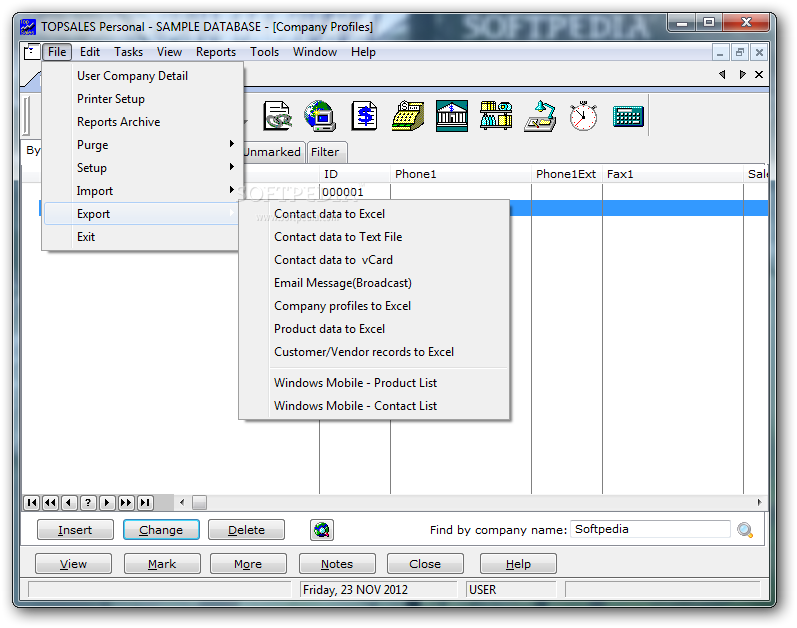The width and height of the screenshot is (797, 628).
Task: Open the document with chain link toolbar icon
Action: tap(278, 116)
